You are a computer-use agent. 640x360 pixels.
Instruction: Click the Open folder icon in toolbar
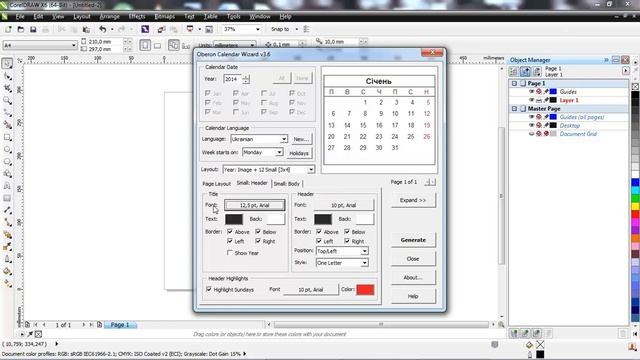(x=20, y=29)
